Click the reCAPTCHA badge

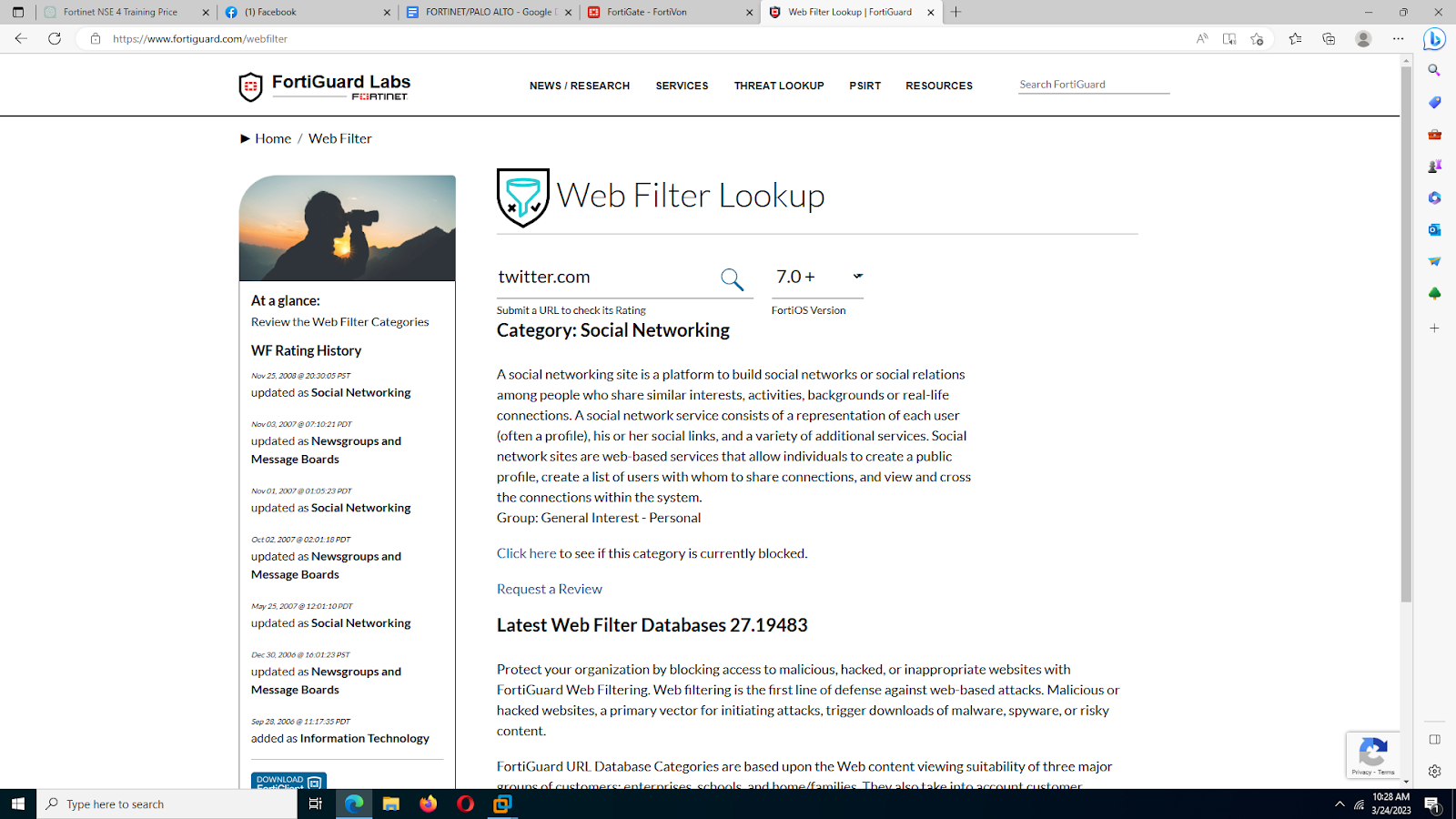click(x=1372, y=755)
